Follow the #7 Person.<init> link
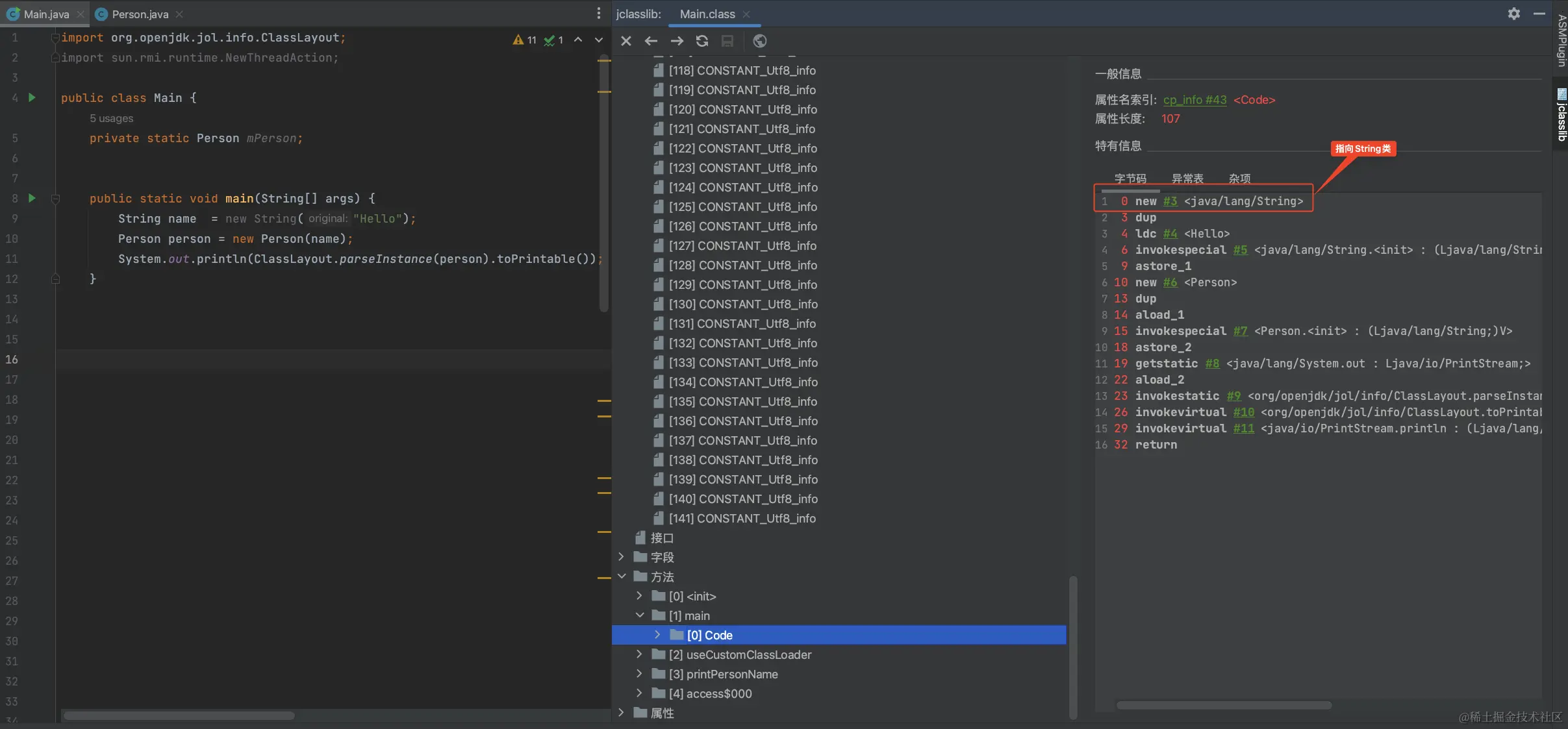The height and width of the screenshot is (729, 1568). click(x=1241, y=331)
